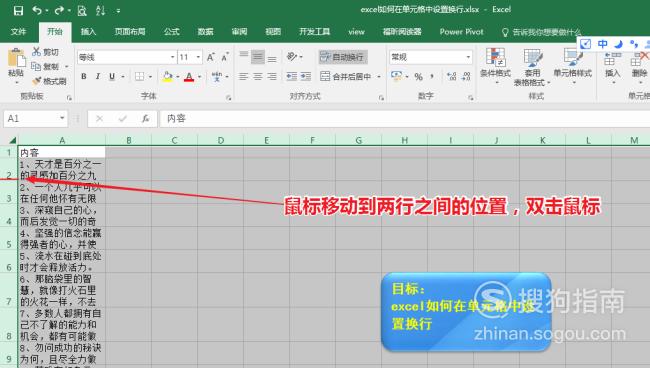
Task: Expand the Merge & Center (合并后居中) arrow
Action: click(x=378, y=77)
